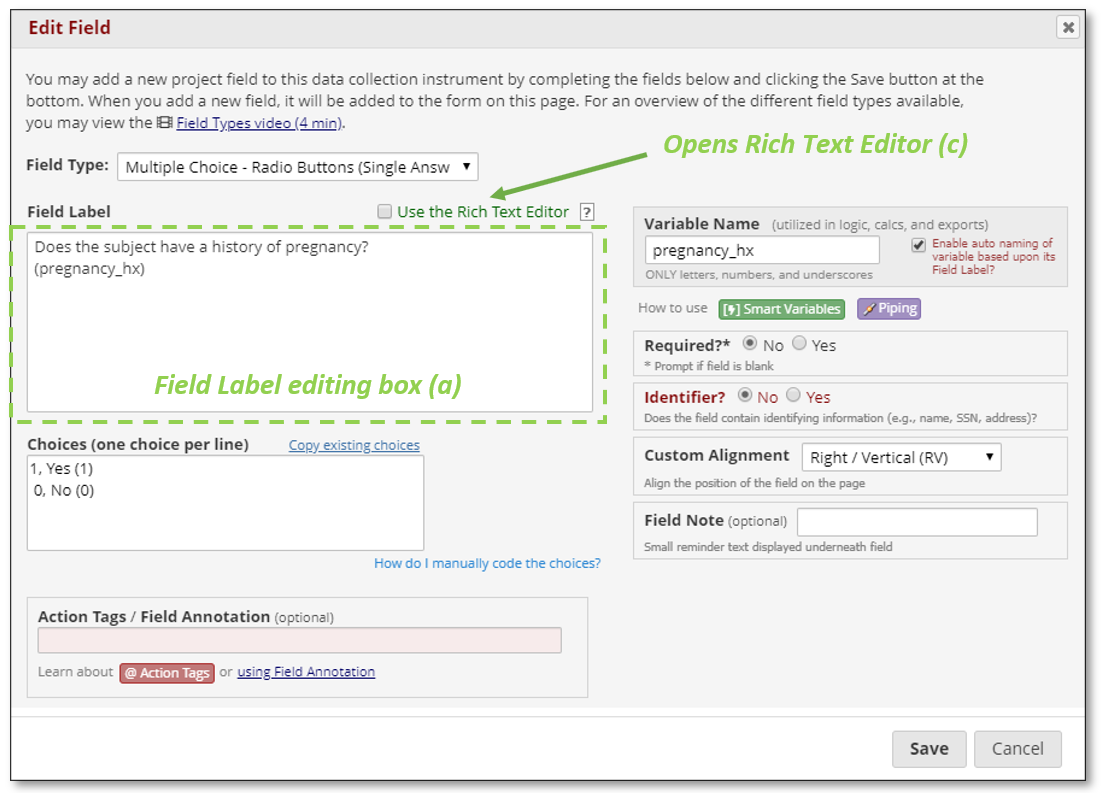
Task: Click the @ Action Tags button
Action: point(167,673)
